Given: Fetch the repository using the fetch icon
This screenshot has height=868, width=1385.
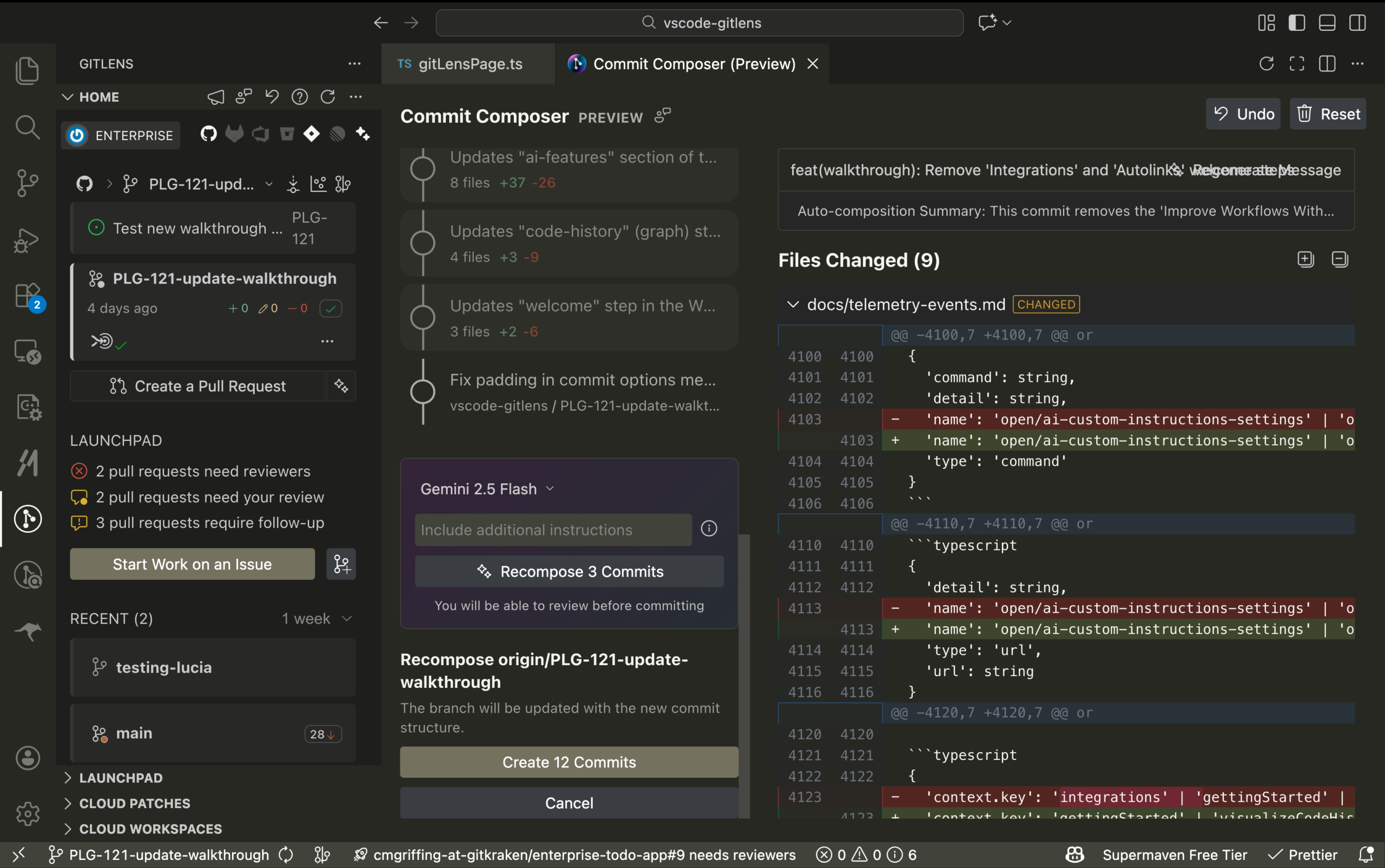Looking at the screenshot, I should tap(293, 184).
